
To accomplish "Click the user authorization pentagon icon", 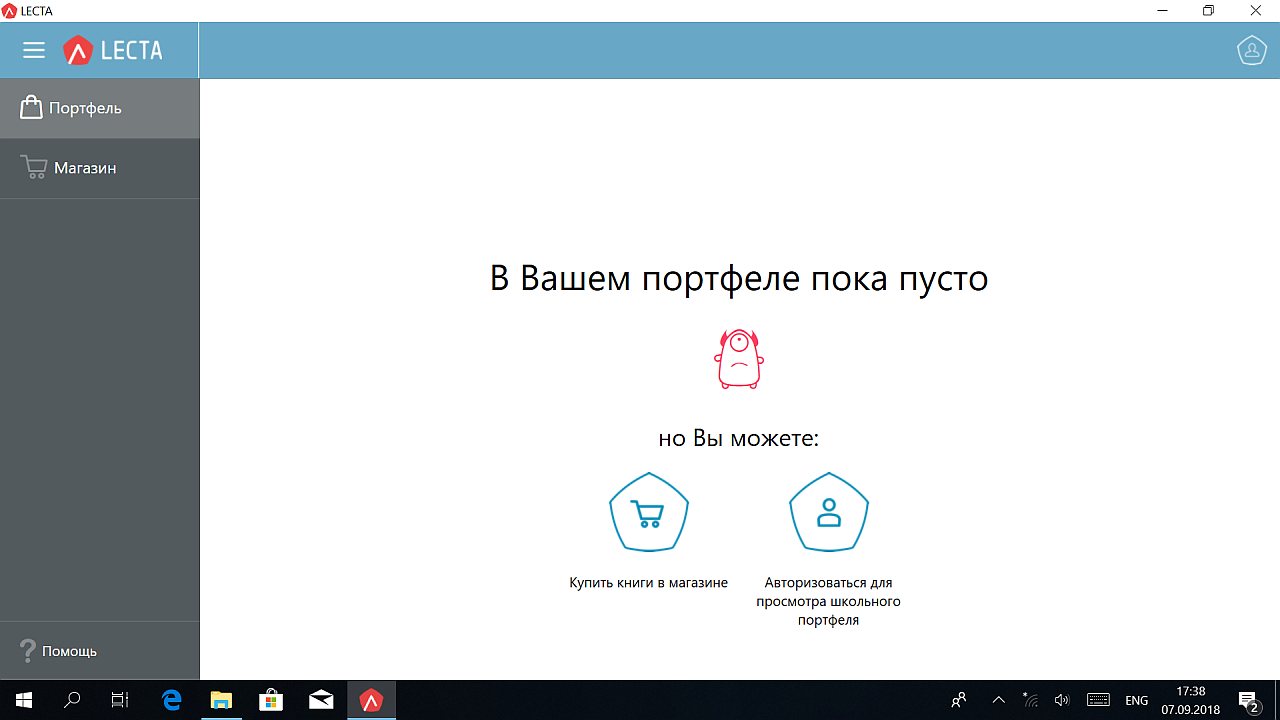I will click(829, 512).
